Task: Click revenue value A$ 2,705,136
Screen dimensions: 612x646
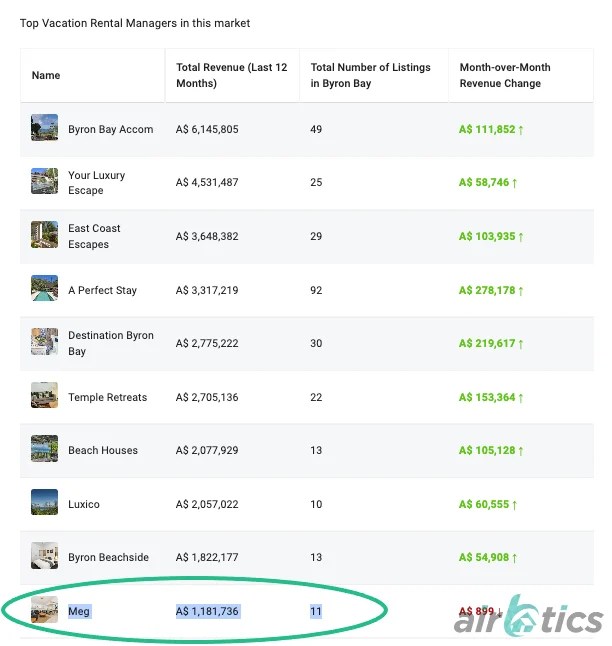Action: click(x=207, y=397)
